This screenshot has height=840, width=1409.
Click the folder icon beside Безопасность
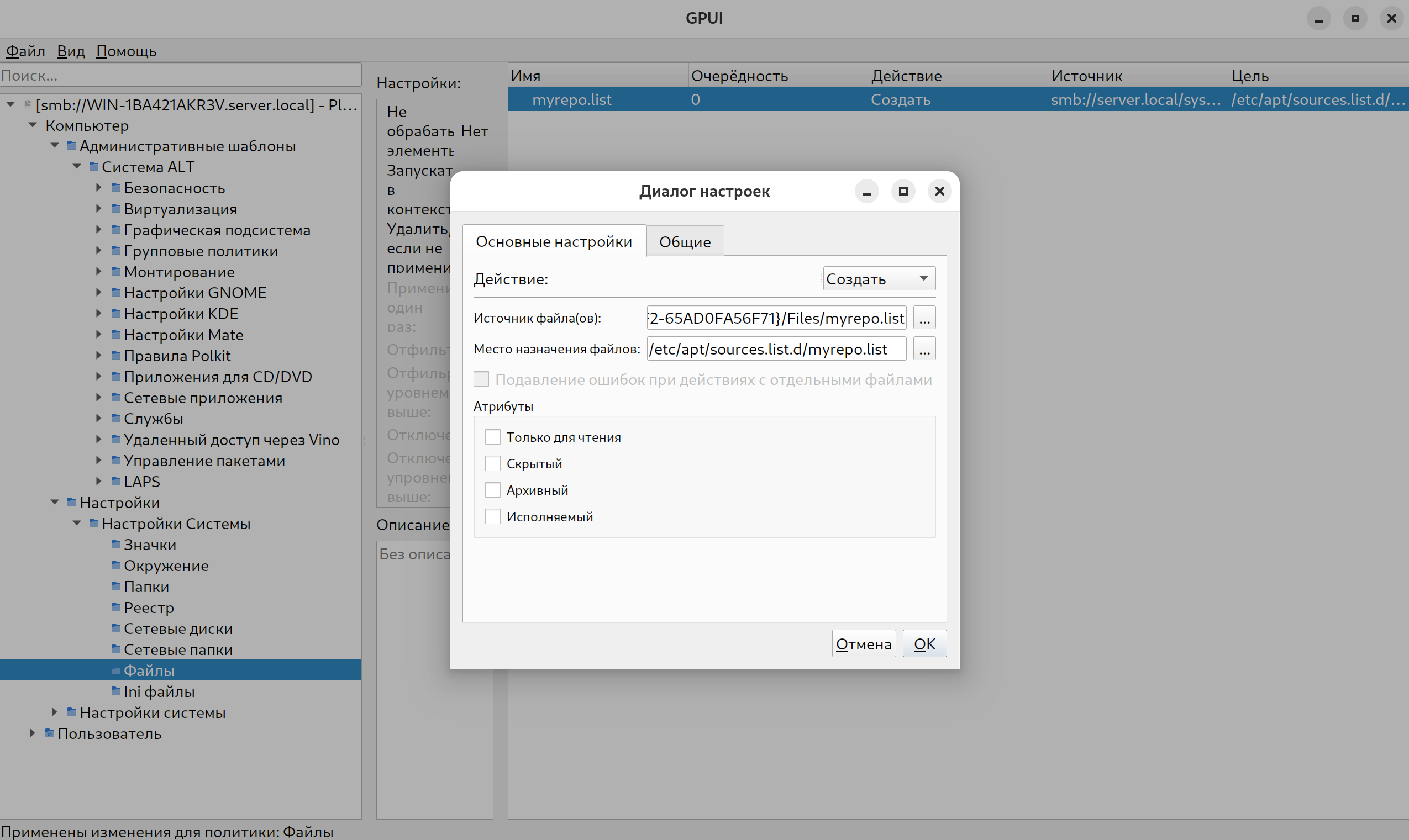point(116,187)
